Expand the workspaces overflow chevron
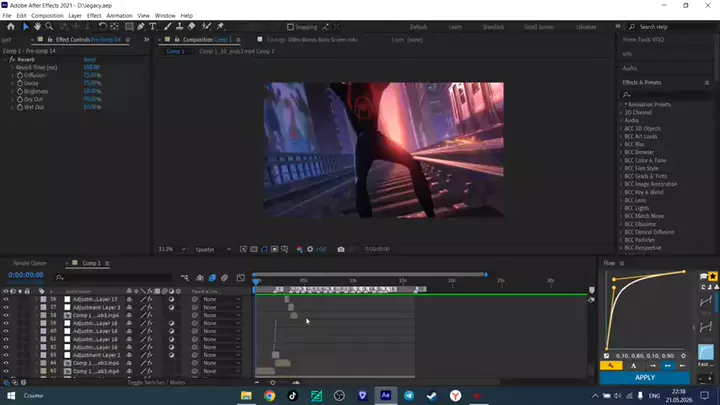The width and height of the screenshot is (720, 405). tap(618, 27)
